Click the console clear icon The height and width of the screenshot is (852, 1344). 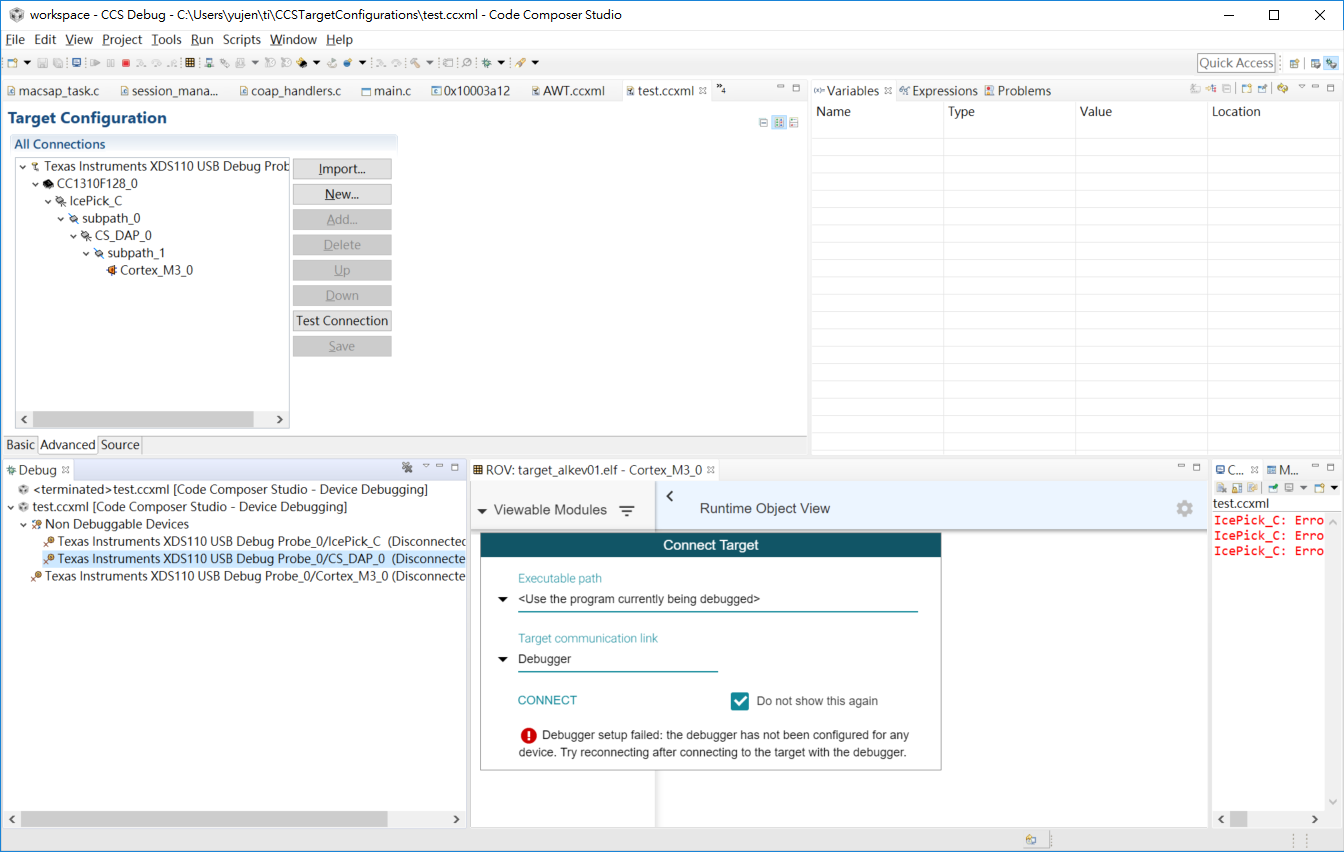click(x=1221, y=487)
